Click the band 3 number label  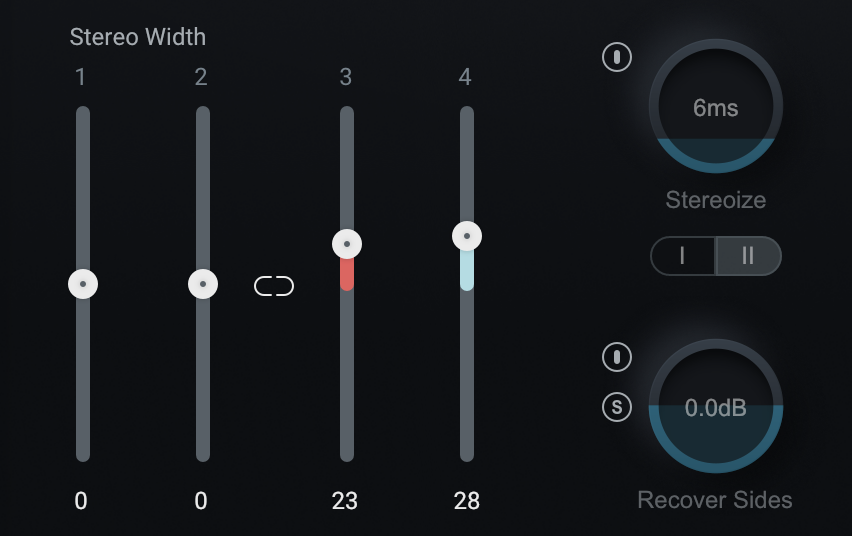[346, 77]
